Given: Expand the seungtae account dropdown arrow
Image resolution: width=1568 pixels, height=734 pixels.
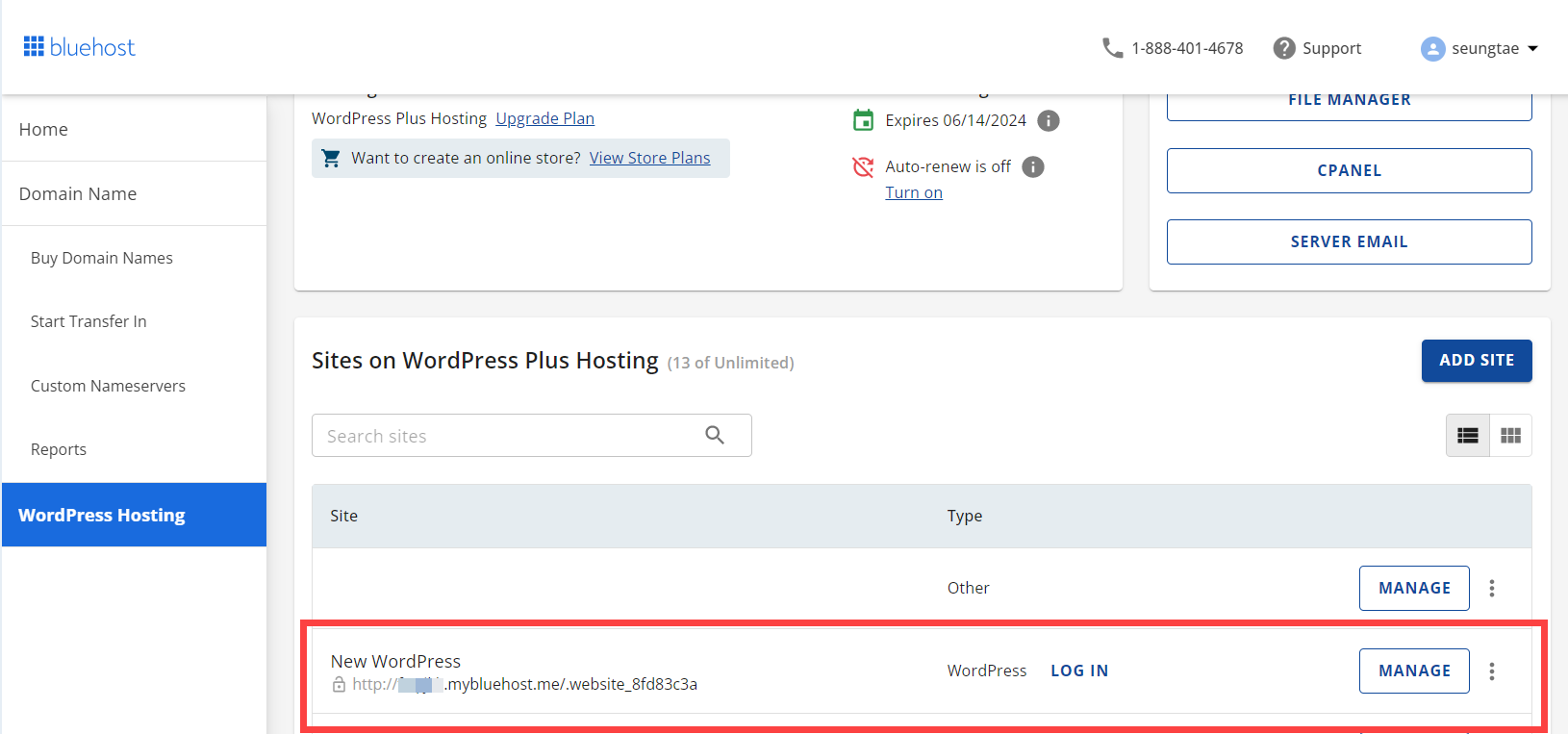Looking at the screenshot, I should 1533,48.
